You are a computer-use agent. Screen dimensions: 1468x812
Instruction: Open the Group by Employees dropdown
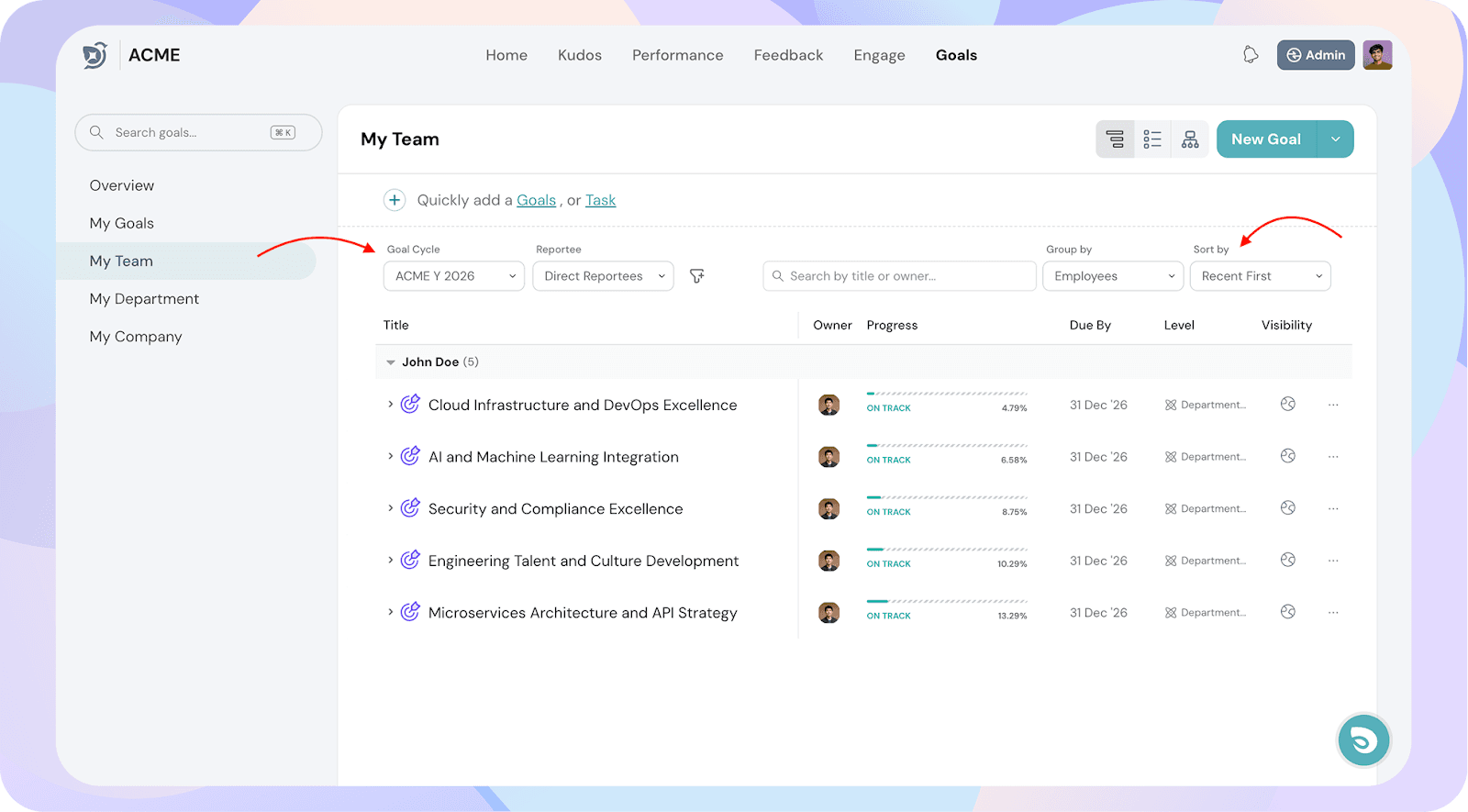[x=1113, y=276]
